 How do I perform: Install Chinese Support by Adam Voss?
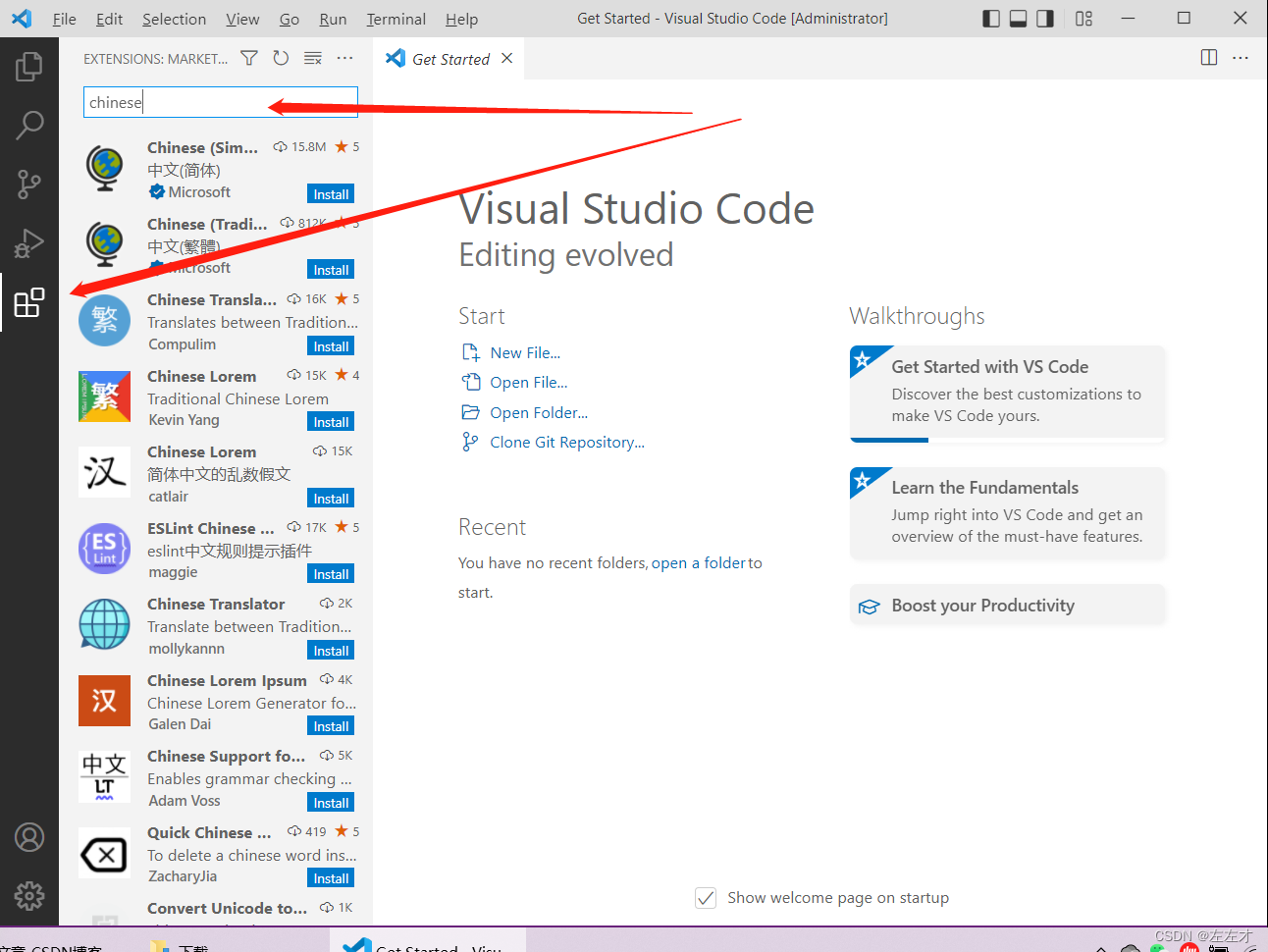coord(331,803)
